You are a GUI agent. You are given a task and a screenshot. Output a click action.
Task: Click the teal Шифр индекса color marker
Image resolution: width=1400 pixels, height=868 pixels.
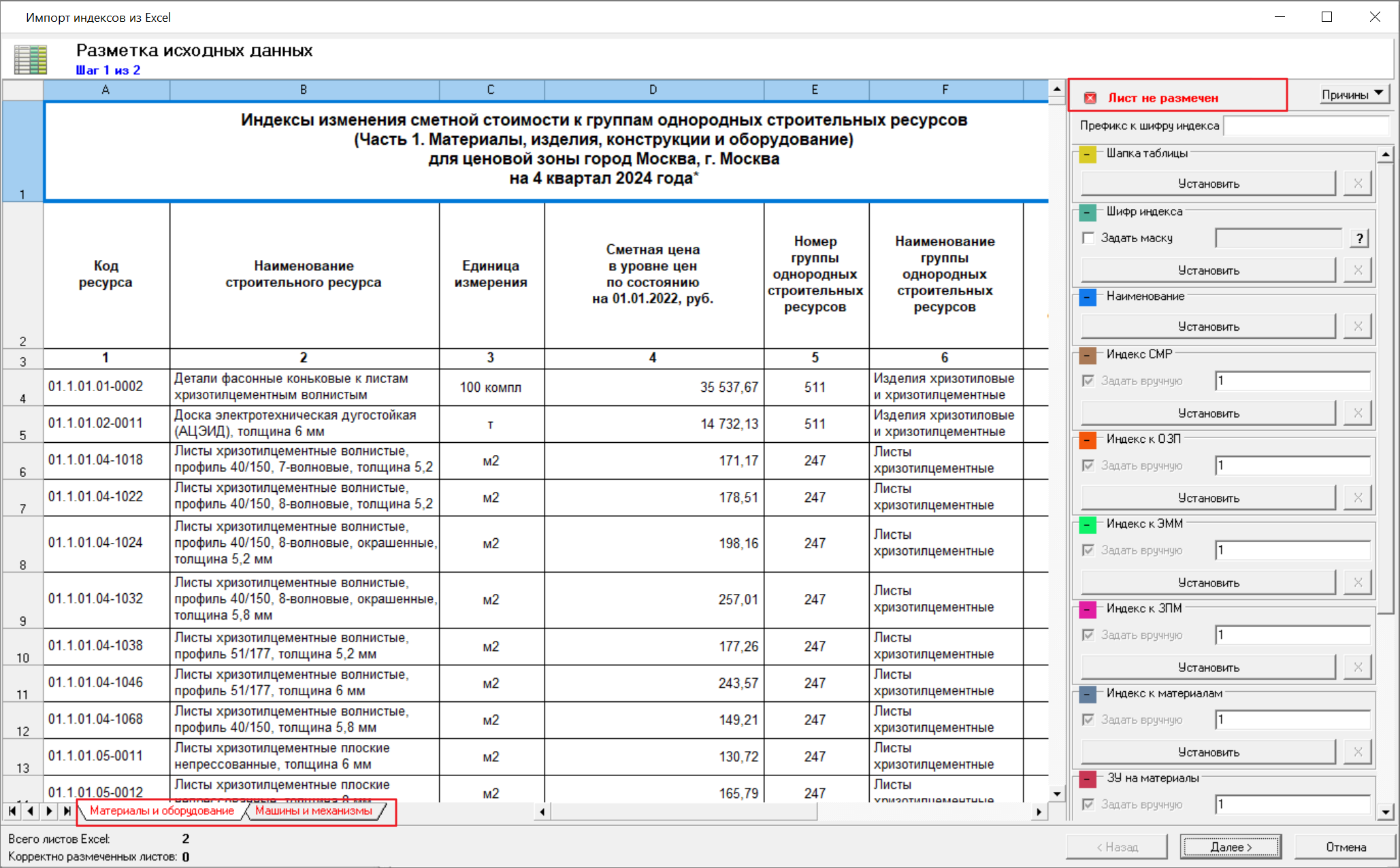[1088, 212]
